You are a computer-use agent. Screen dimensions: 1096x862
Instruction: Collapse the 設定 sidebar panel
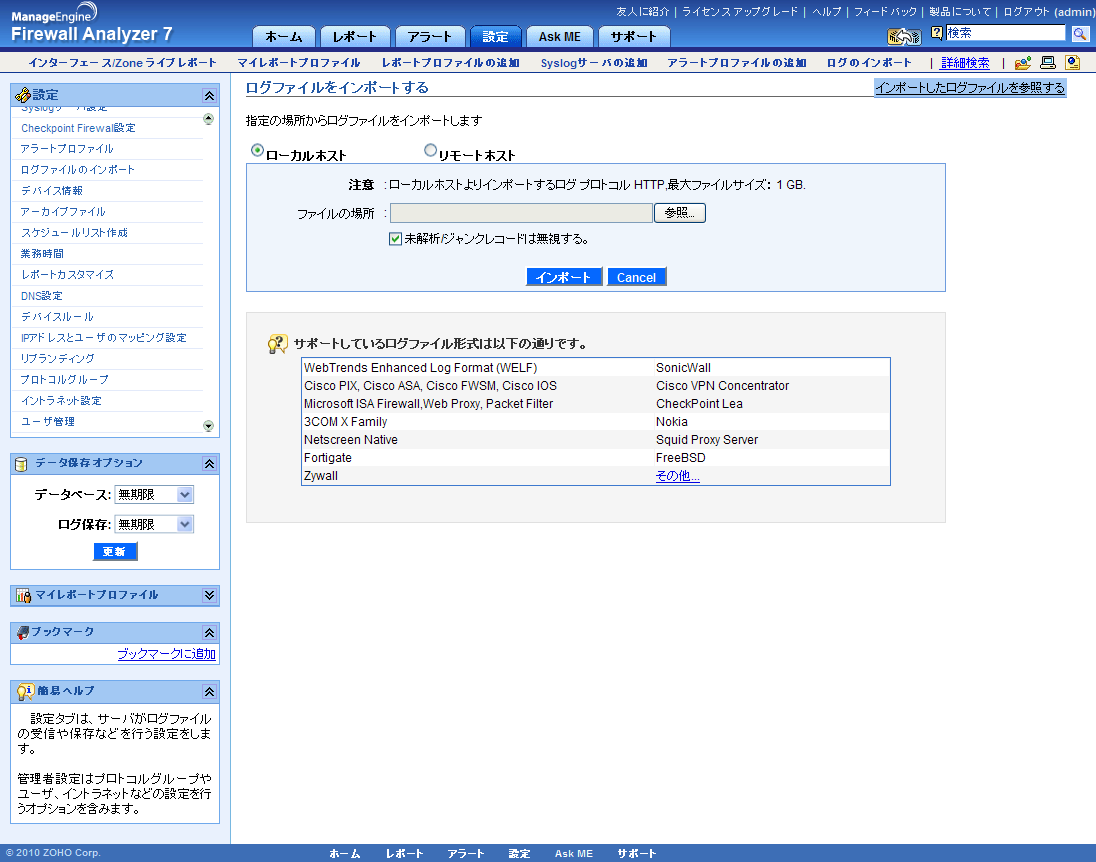tap(209, 95)
